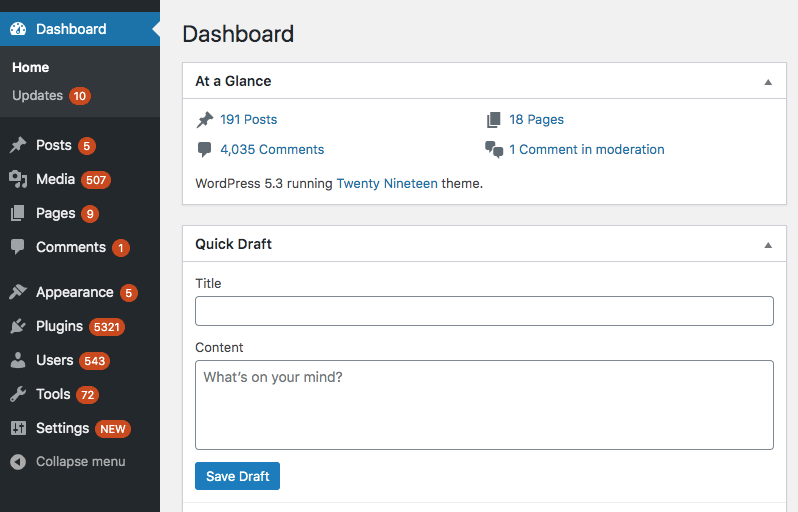
Task: Focus the Quick Draft Title field
Action: (x=484, y=311)
